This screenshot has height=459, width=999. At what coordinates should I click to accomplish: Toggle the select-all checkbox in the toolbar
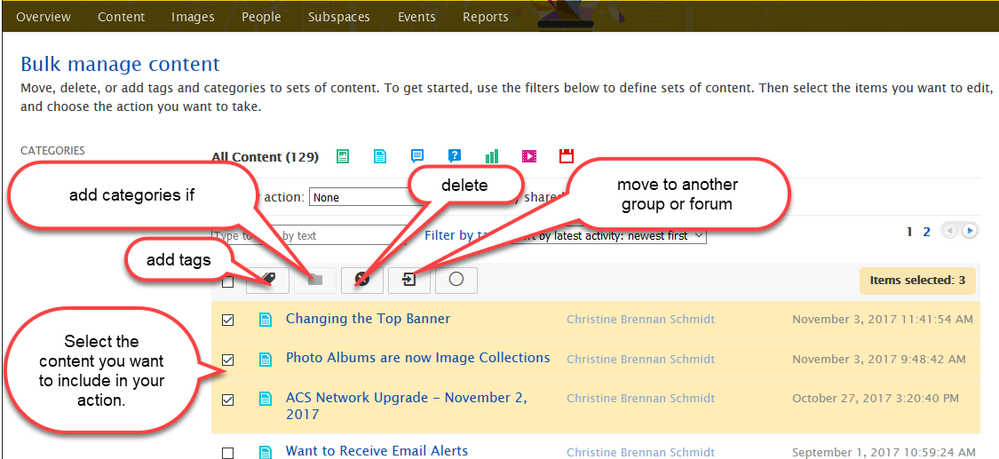tap(228, 281)
